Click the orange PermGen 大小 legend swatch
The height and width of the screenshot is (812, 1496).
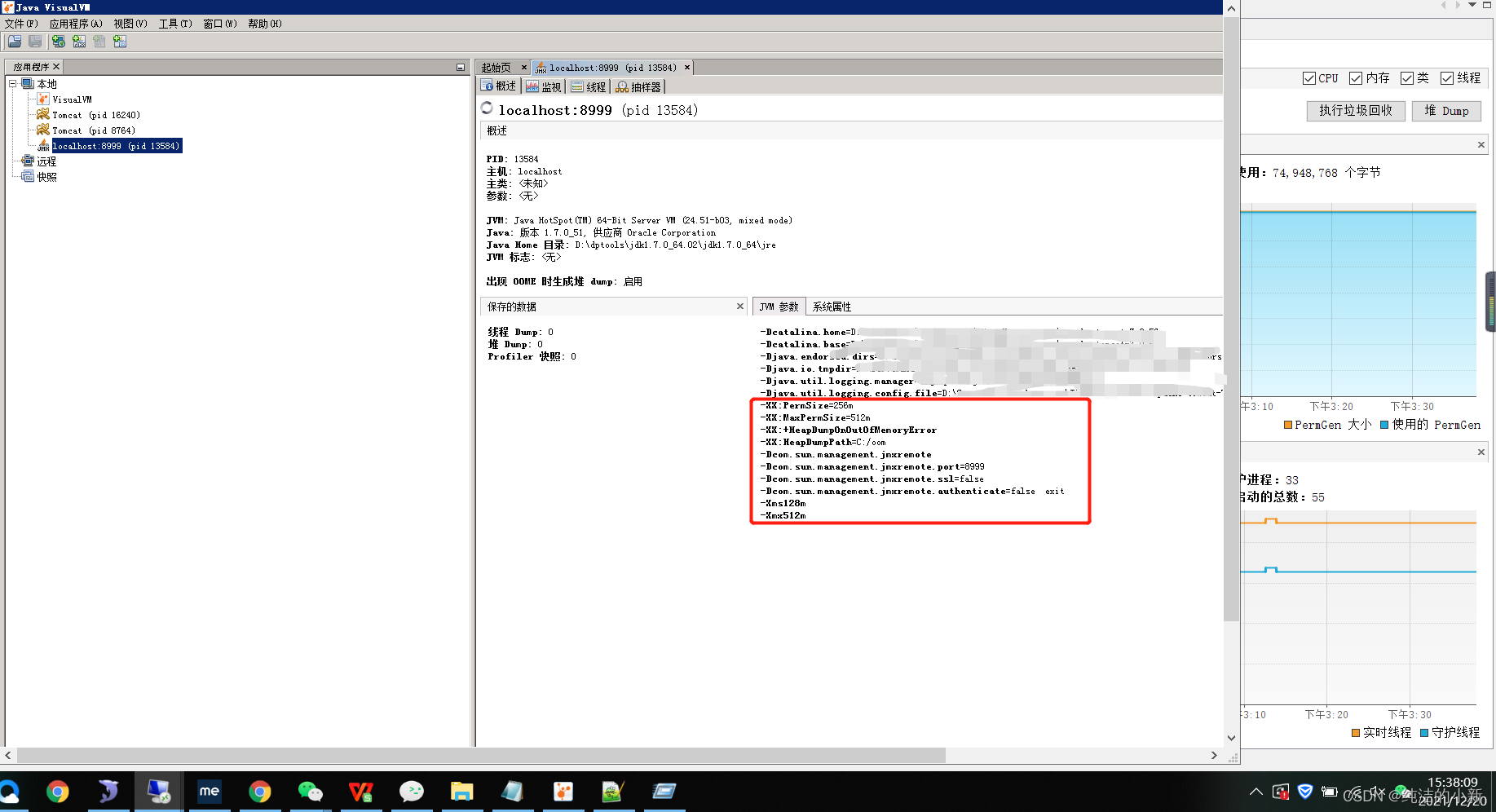pyautogui.click(x=1288, y=425)
